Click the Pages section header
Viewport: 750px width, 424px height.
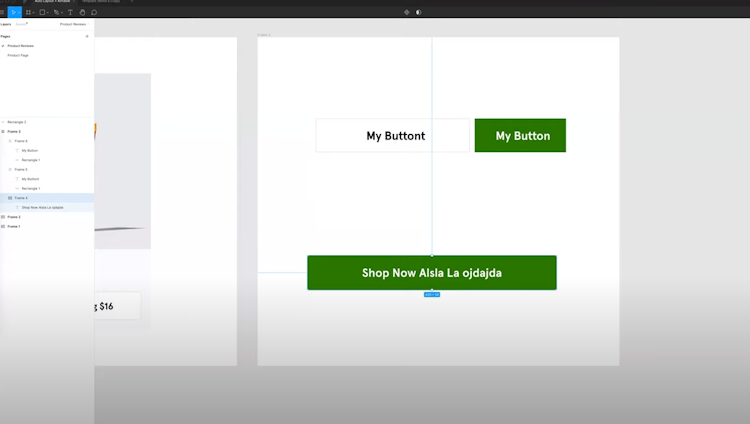pyautogui.click(x=5, y=36)
